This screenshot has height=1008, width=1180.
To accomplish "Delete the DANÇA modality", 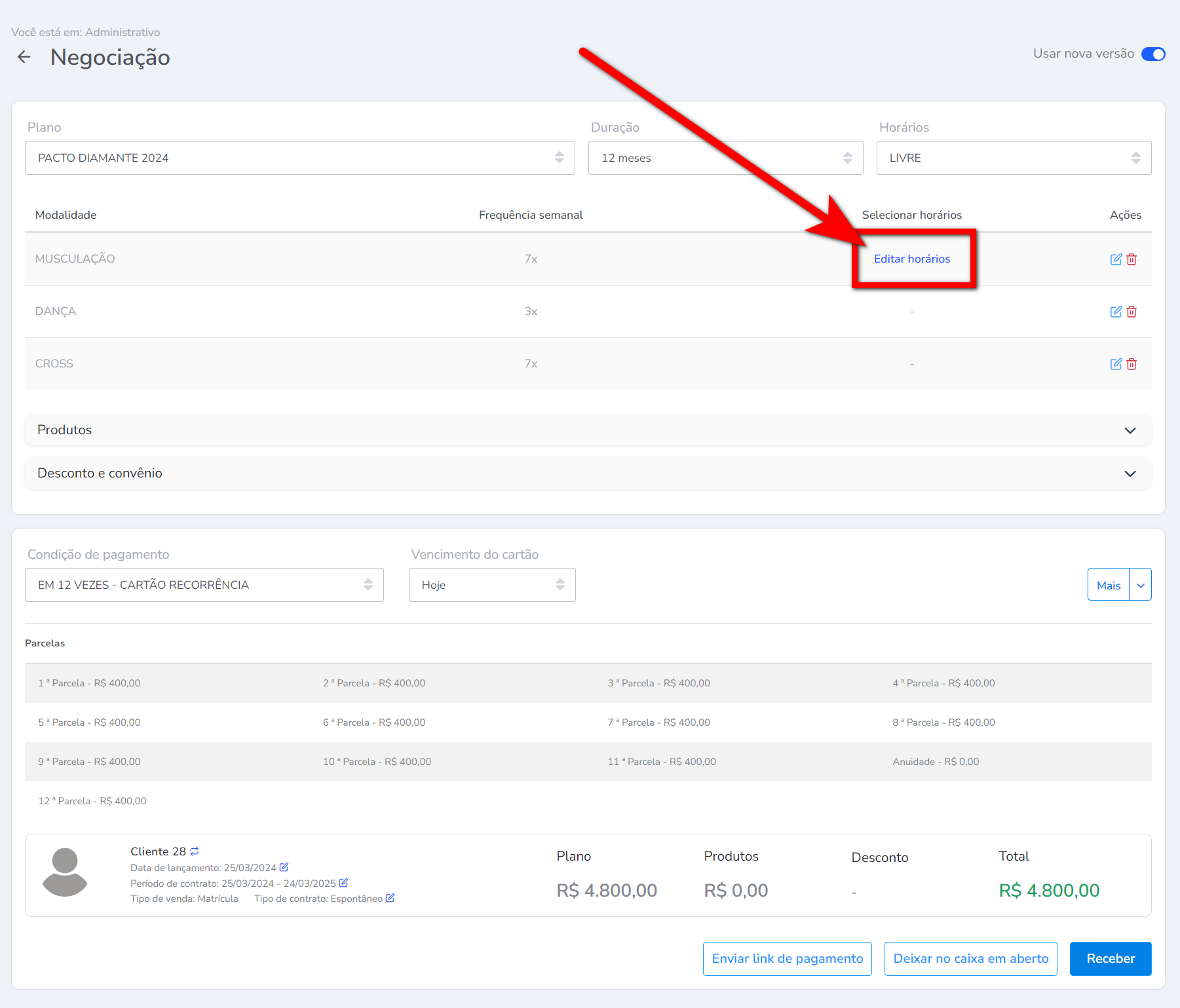I will pos(1132,312).
